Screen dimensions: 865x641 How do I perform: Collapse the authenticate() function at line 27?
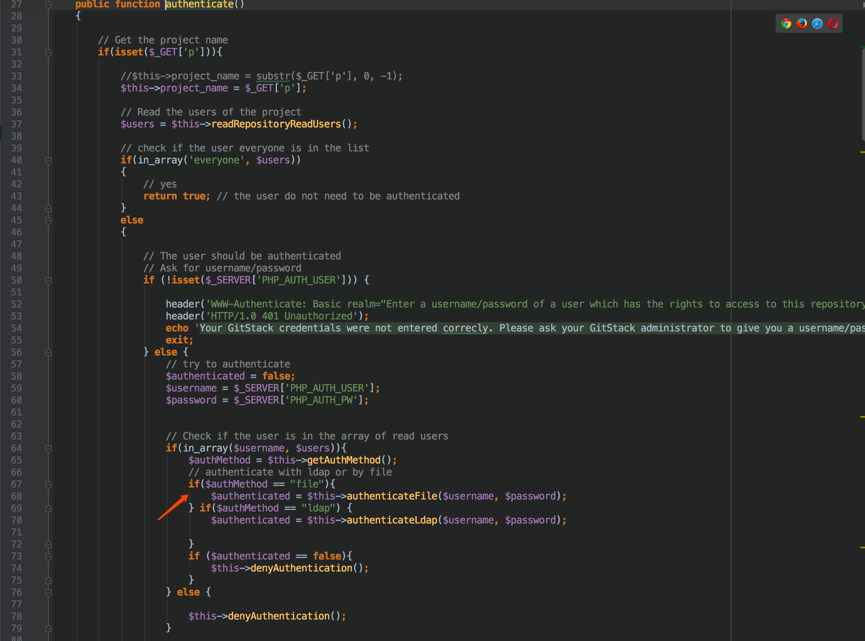(x=49, y=4)
